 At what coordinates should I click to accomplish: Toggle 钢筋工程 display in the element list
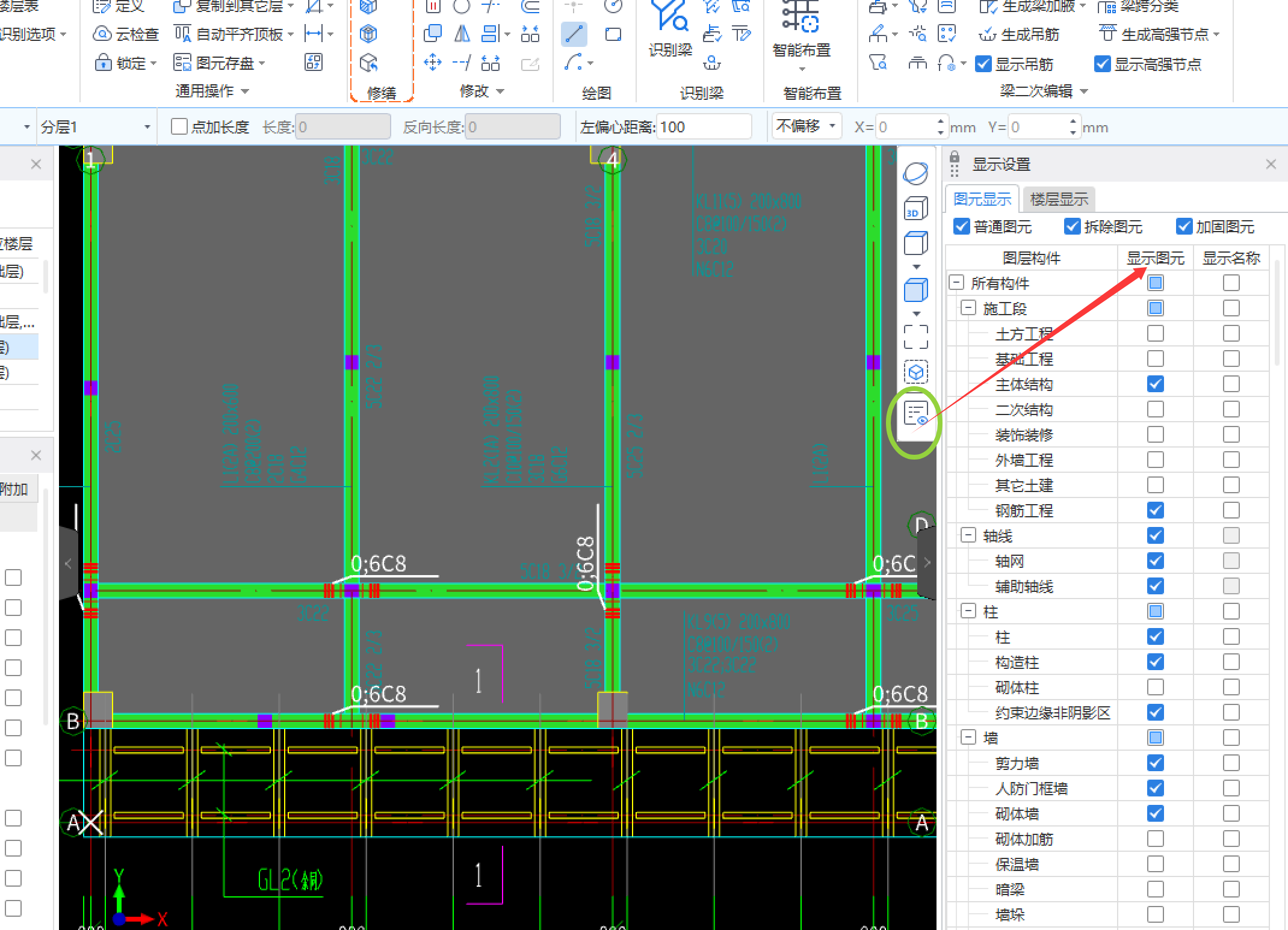point(1155,510)
